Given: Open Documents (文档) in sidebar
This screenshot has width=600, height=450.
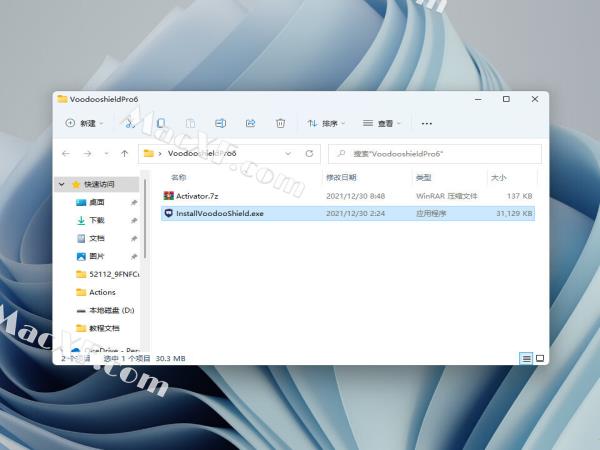Looking at the screenshot, I should tap(97, 238).
